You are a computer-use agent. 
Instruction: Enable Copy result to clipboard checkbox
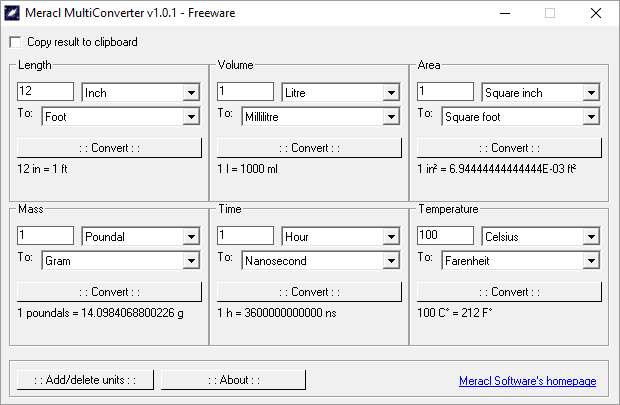click(15, 42)
